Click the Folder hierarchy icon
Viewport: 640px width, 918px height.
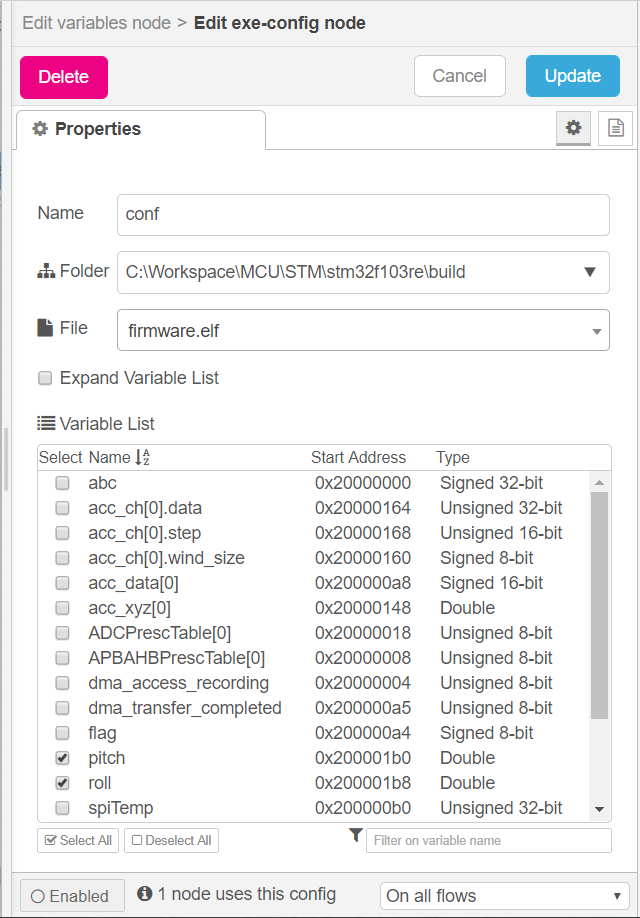[x=46, y=272]
